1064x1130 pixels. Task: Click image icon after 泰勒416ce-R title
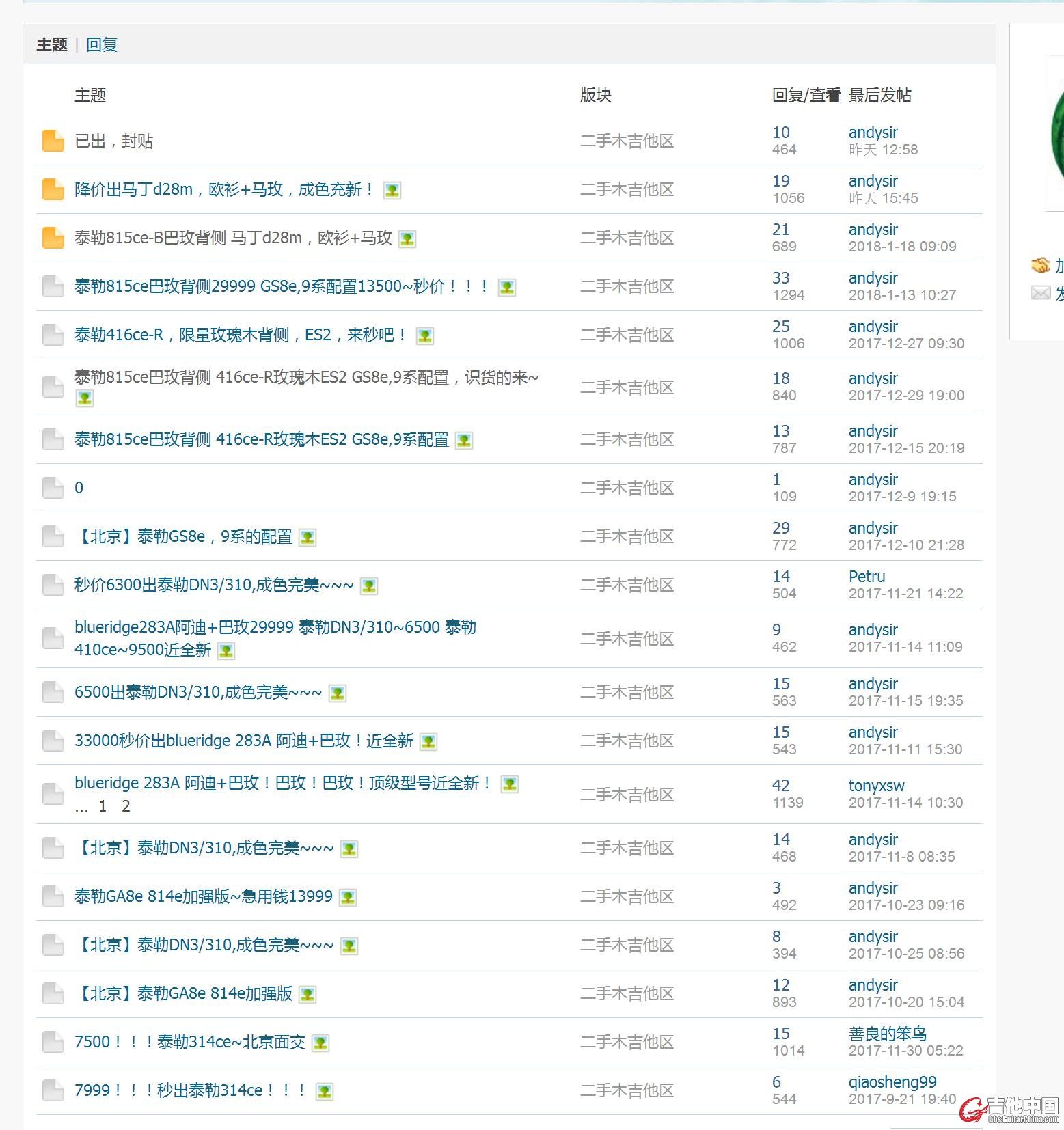coord(425,336)
